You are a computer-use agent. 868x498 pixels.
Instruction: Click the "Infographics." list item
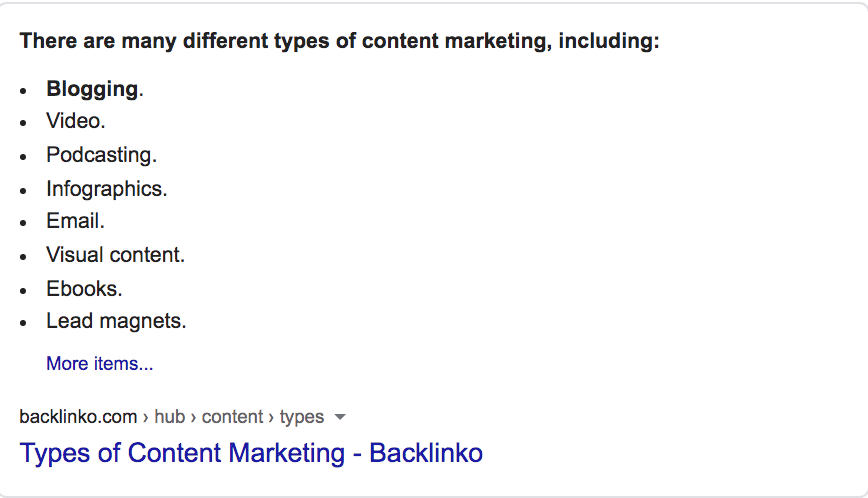(107, 189)
